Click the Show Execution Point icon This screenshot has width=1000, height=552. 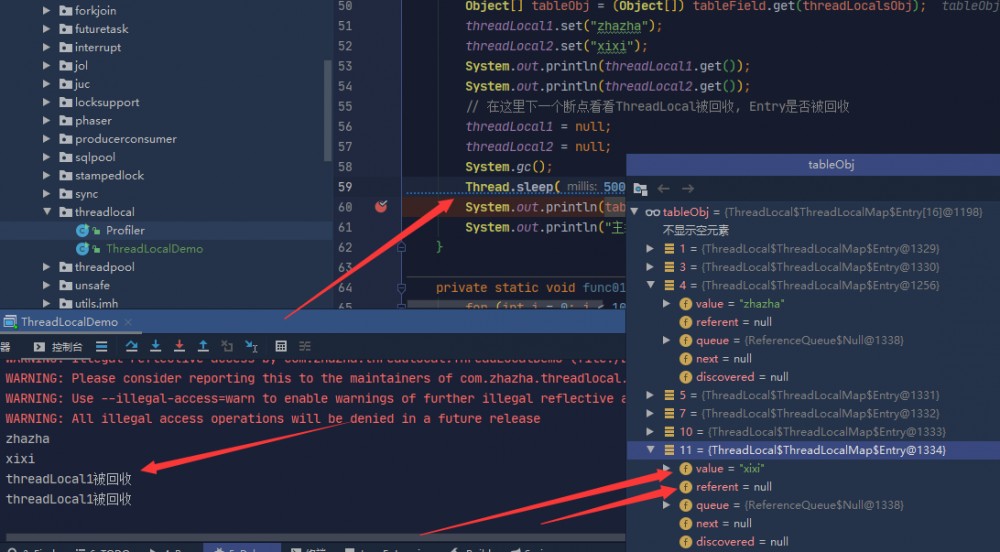pos(101,346)
